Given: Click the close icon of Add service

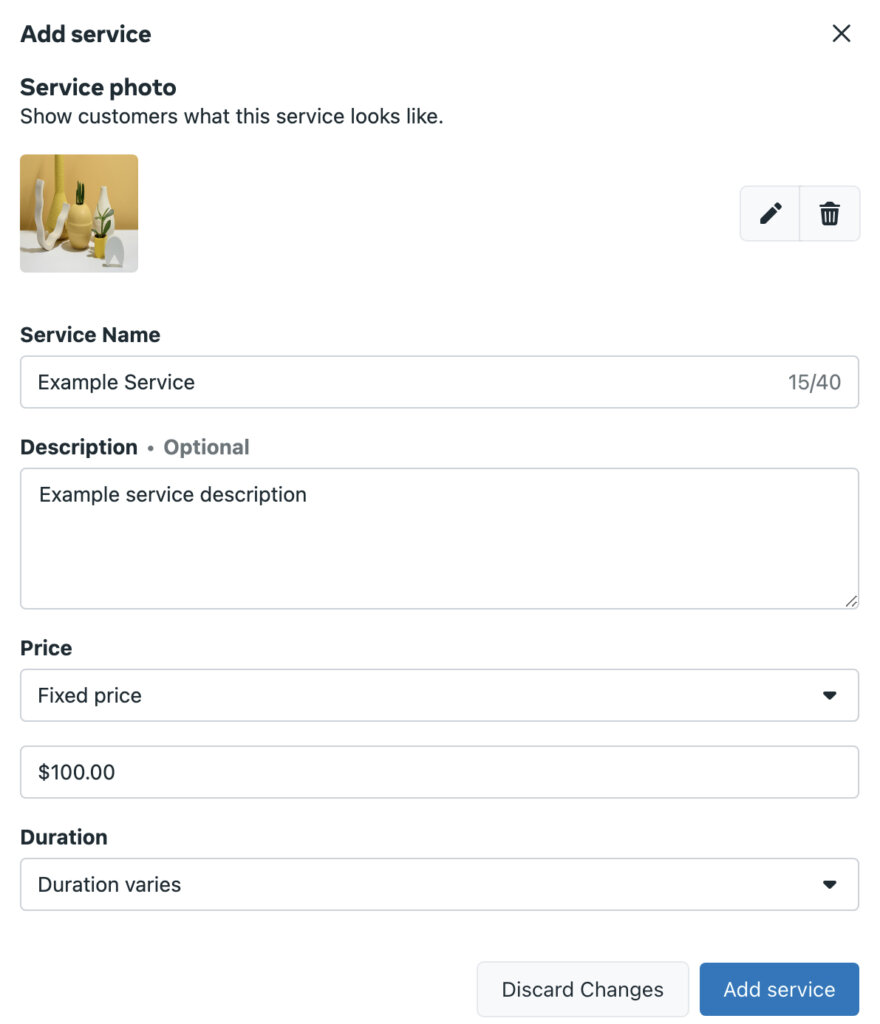Looking at the screenshot, I should click(841, 33).
